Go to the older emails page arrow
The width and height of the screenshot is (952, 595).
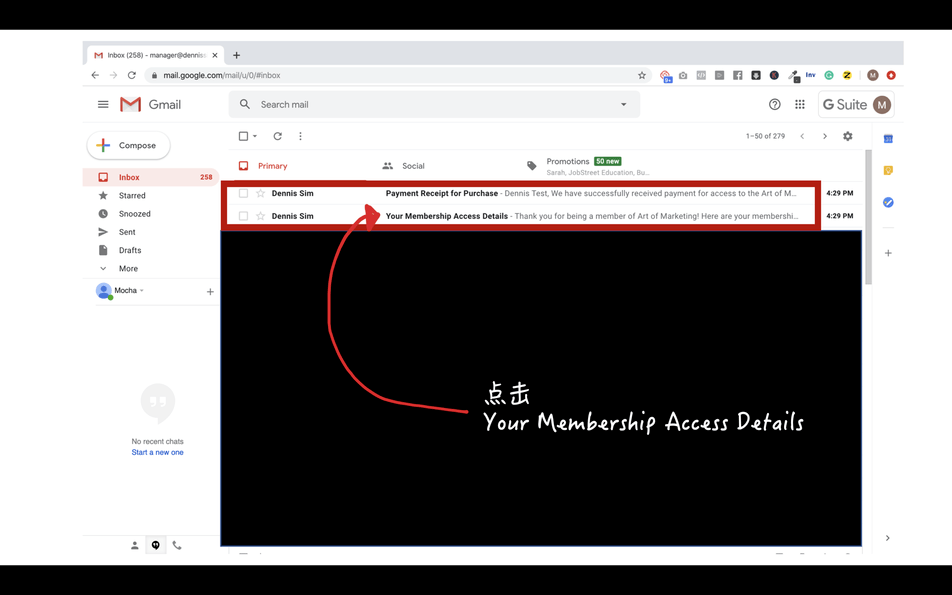(824, 136)
